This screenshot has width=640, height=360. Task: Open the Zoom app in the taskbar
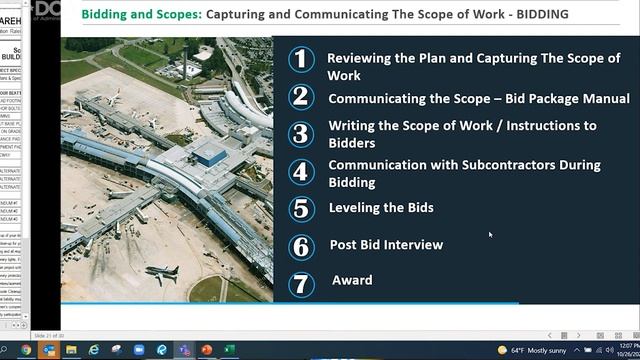point(139,350)
